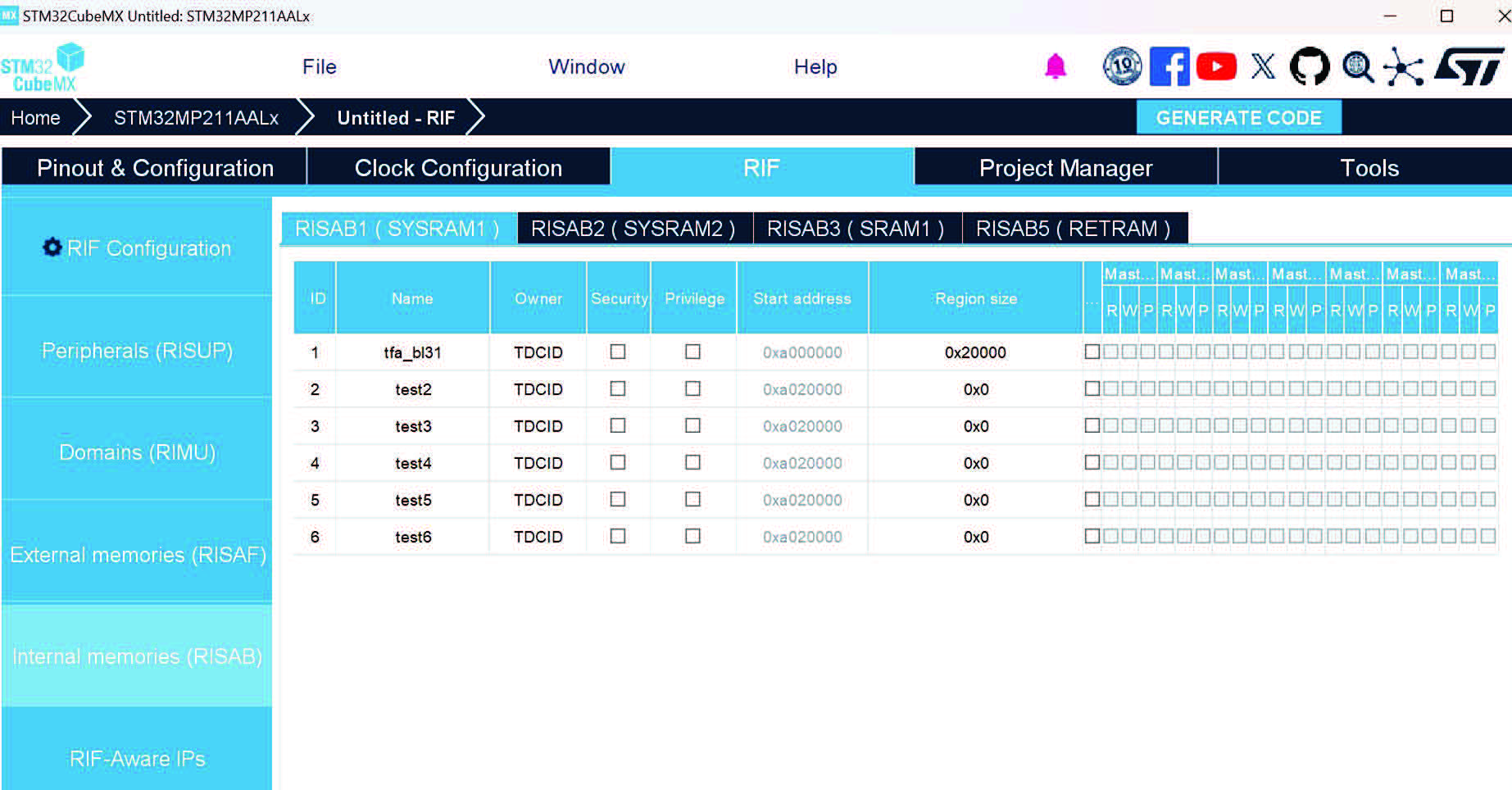Image resolution: width=1512 pixels, height=790 pixels.
Task: Click start address 0xa000000 of tfa_bl31
Action: pos(802,352)
